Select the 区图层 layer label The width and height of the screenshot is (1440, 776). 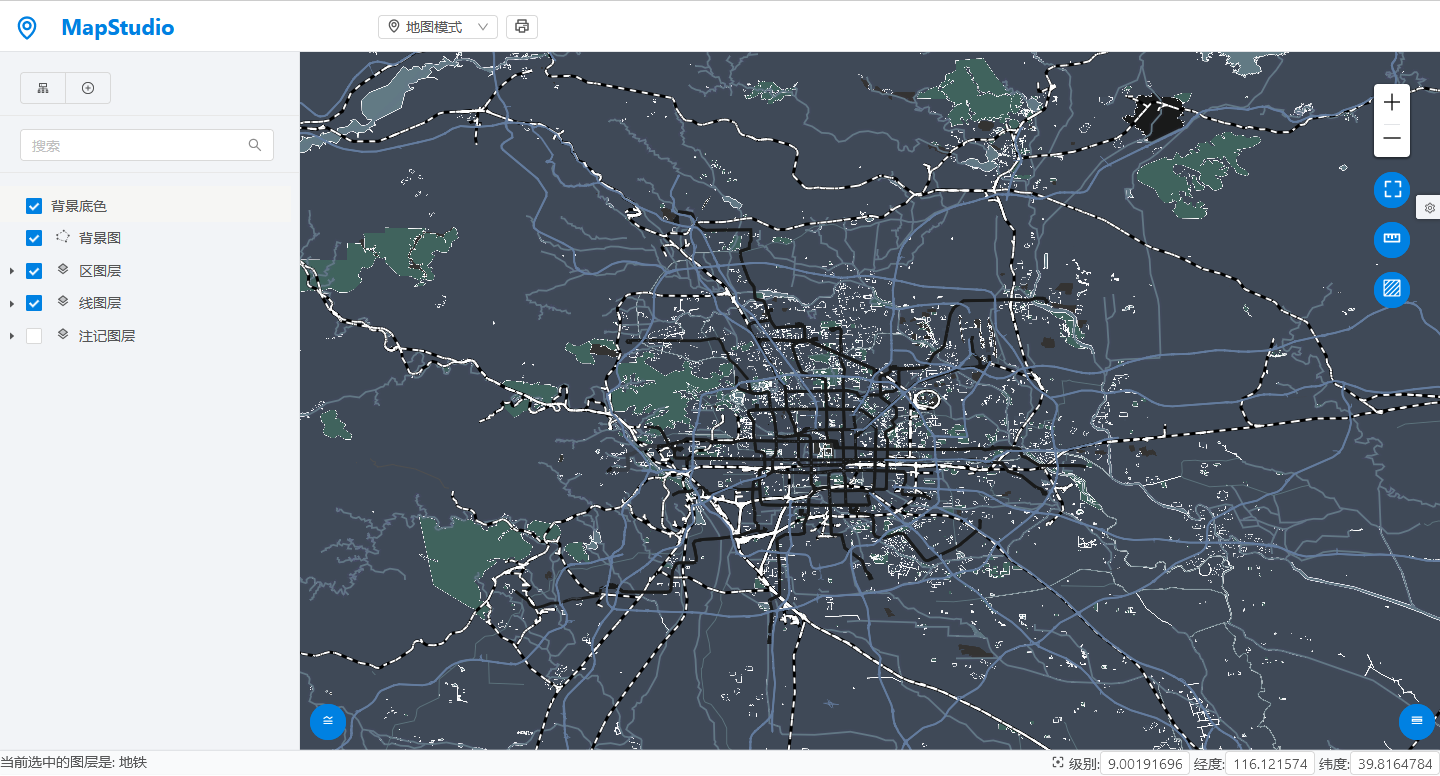click(x=100, y=271)
